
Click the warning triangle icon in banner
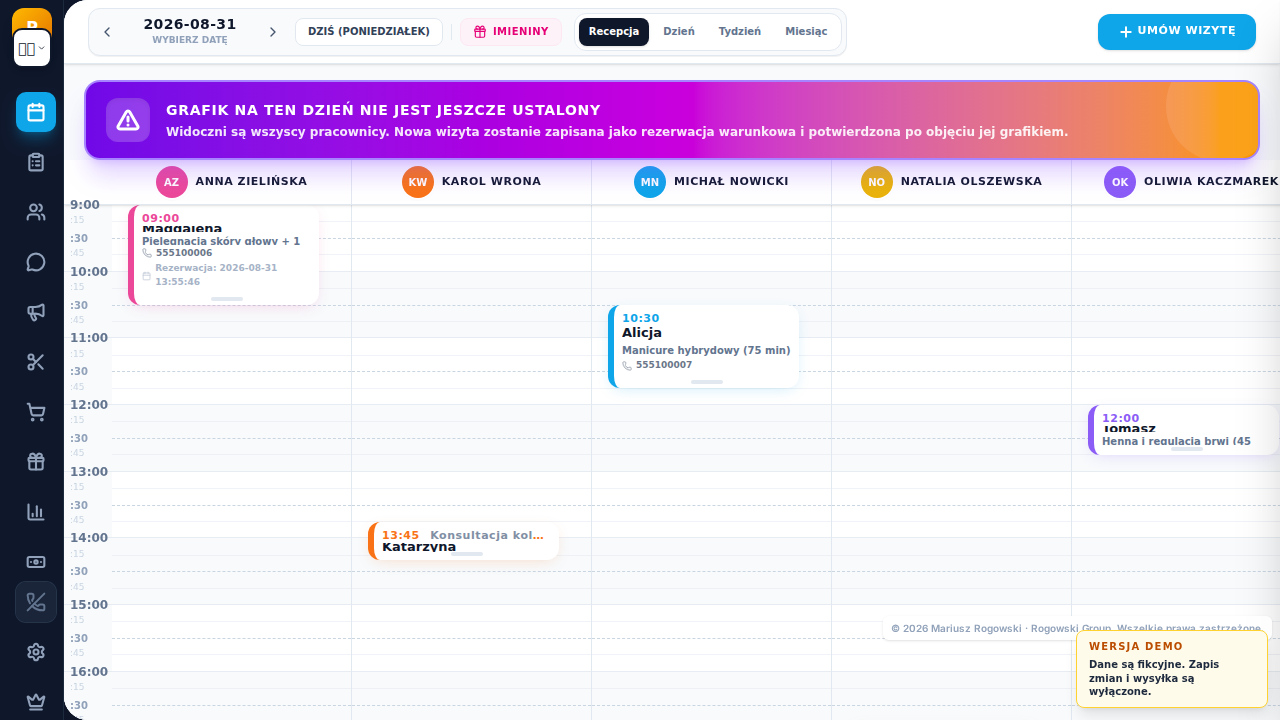[x=128, y=120]
